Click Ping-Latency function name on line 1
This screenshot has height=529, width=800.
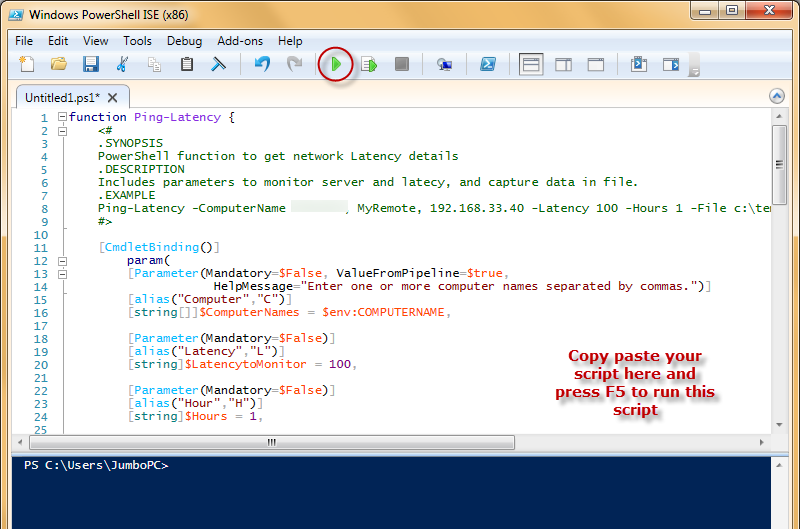coord(177,117)
